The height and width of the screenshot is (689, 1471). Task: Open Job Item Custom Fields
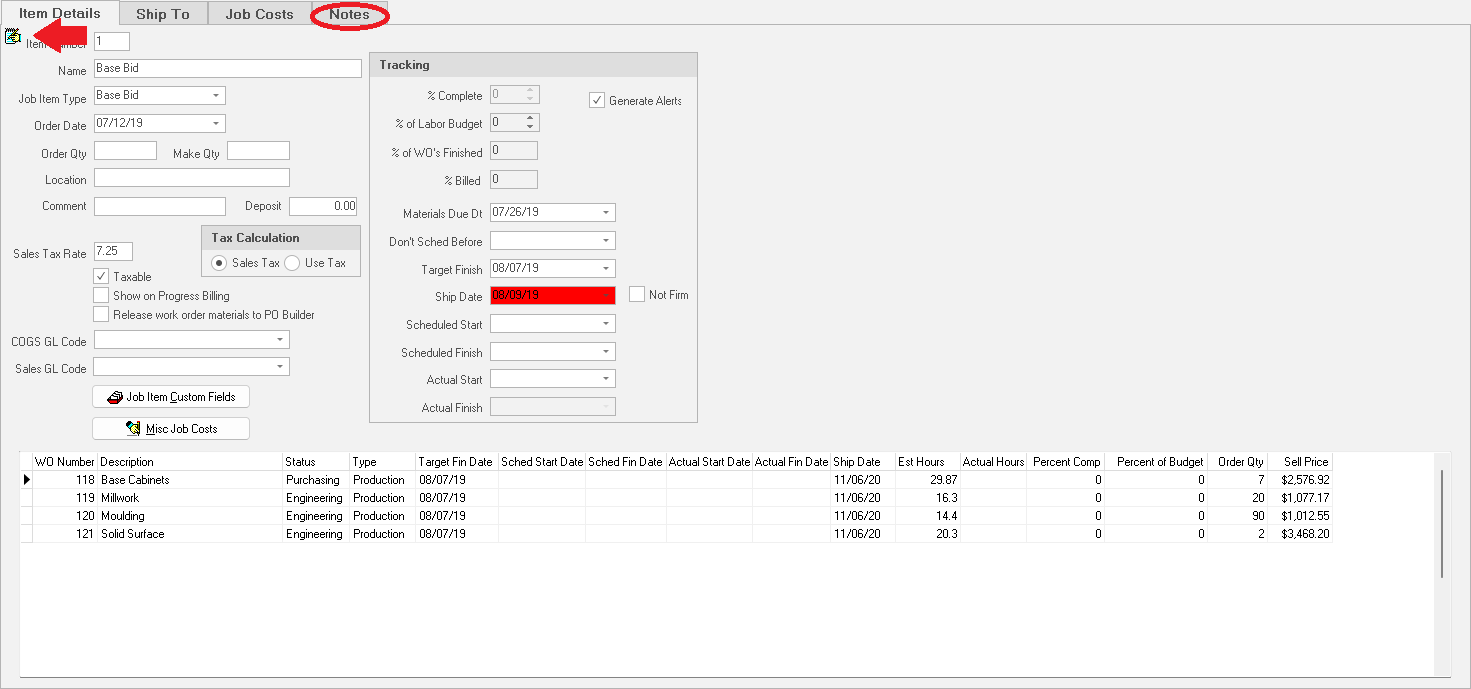tap(171, 397)
